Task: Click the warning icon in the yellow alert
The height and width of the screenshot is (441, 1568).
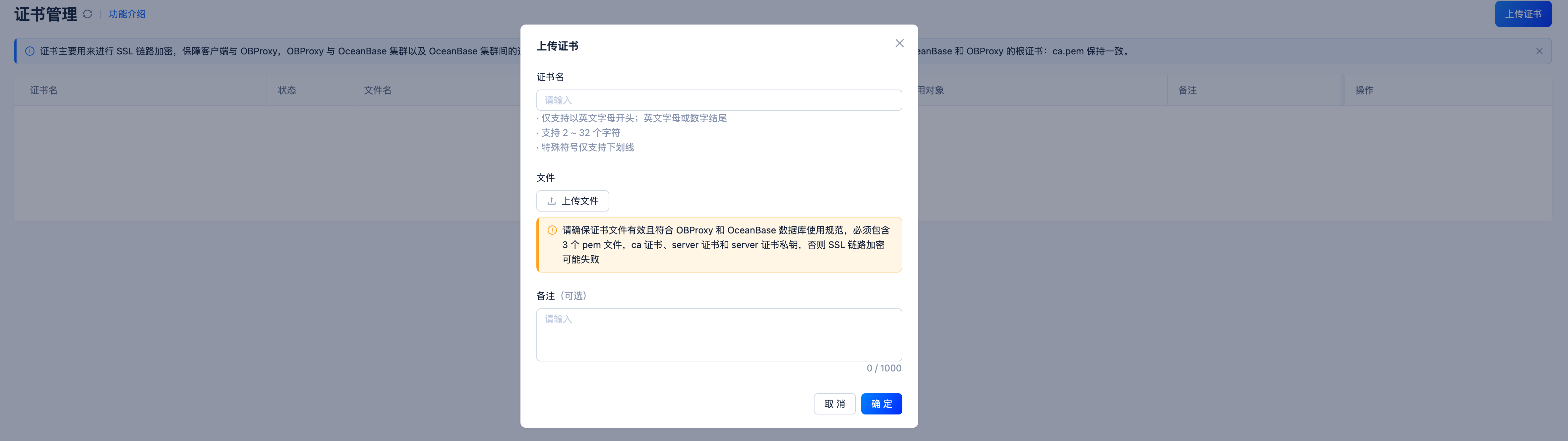Action: tap(552, 230)
